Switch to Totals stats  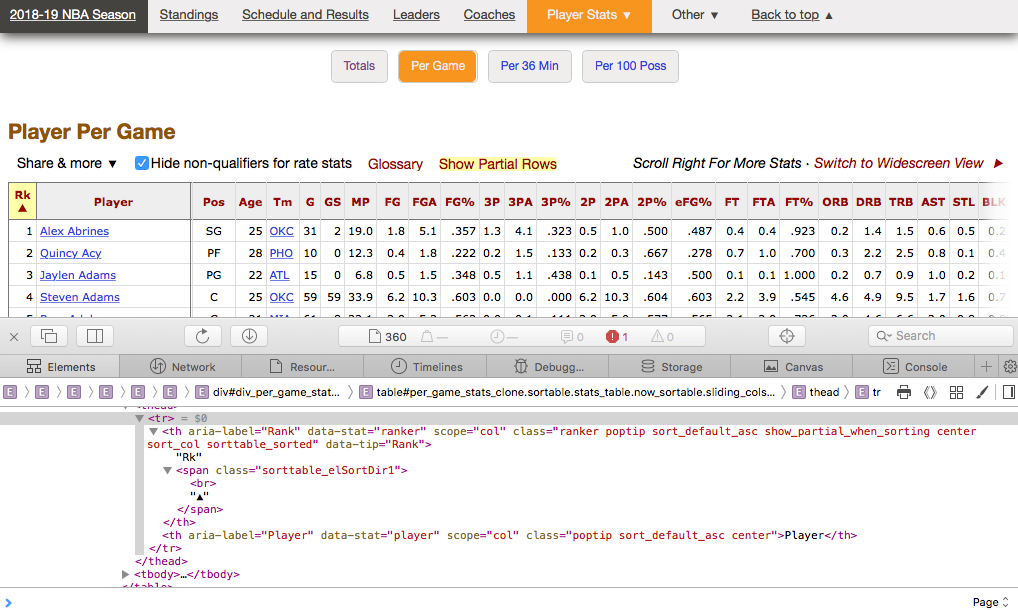click(x=359, y=66)
